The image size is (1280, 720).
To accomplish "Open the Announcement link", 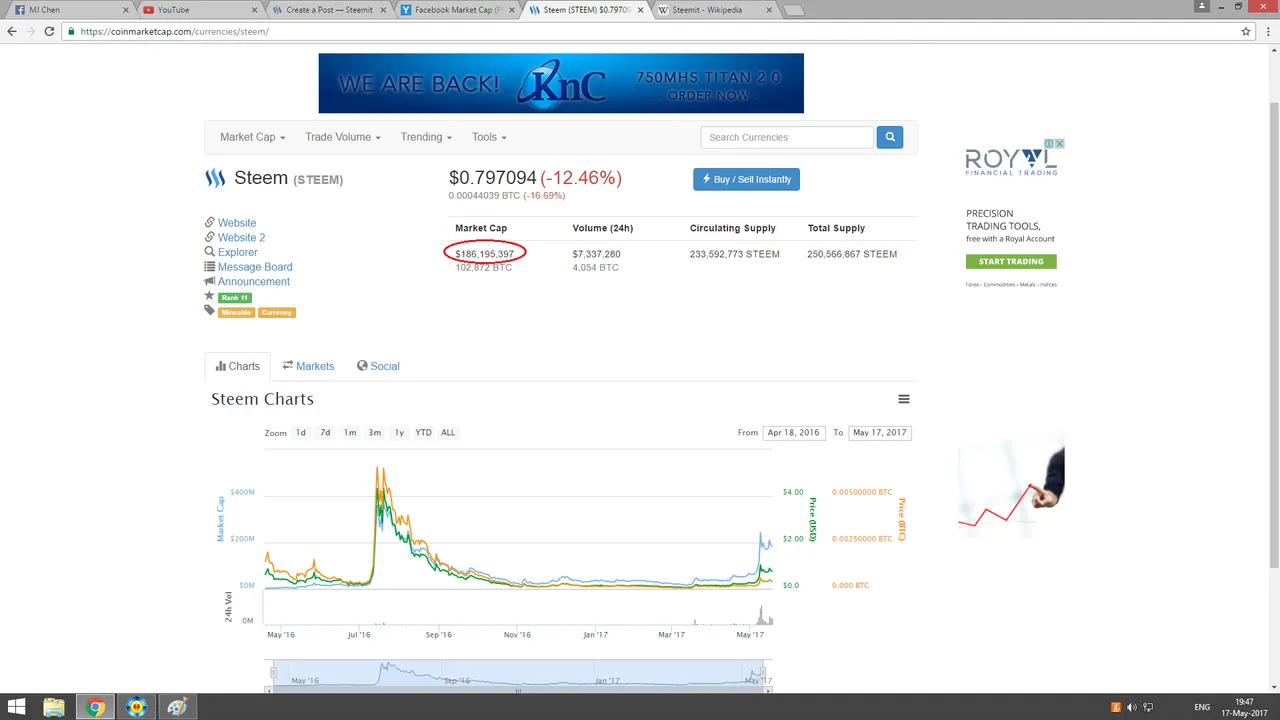I will pos(254,282).
